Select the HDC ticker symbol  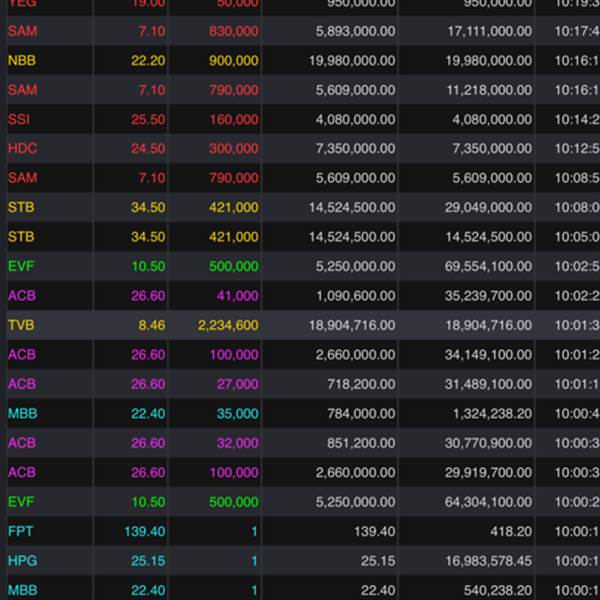pos(23,148)
